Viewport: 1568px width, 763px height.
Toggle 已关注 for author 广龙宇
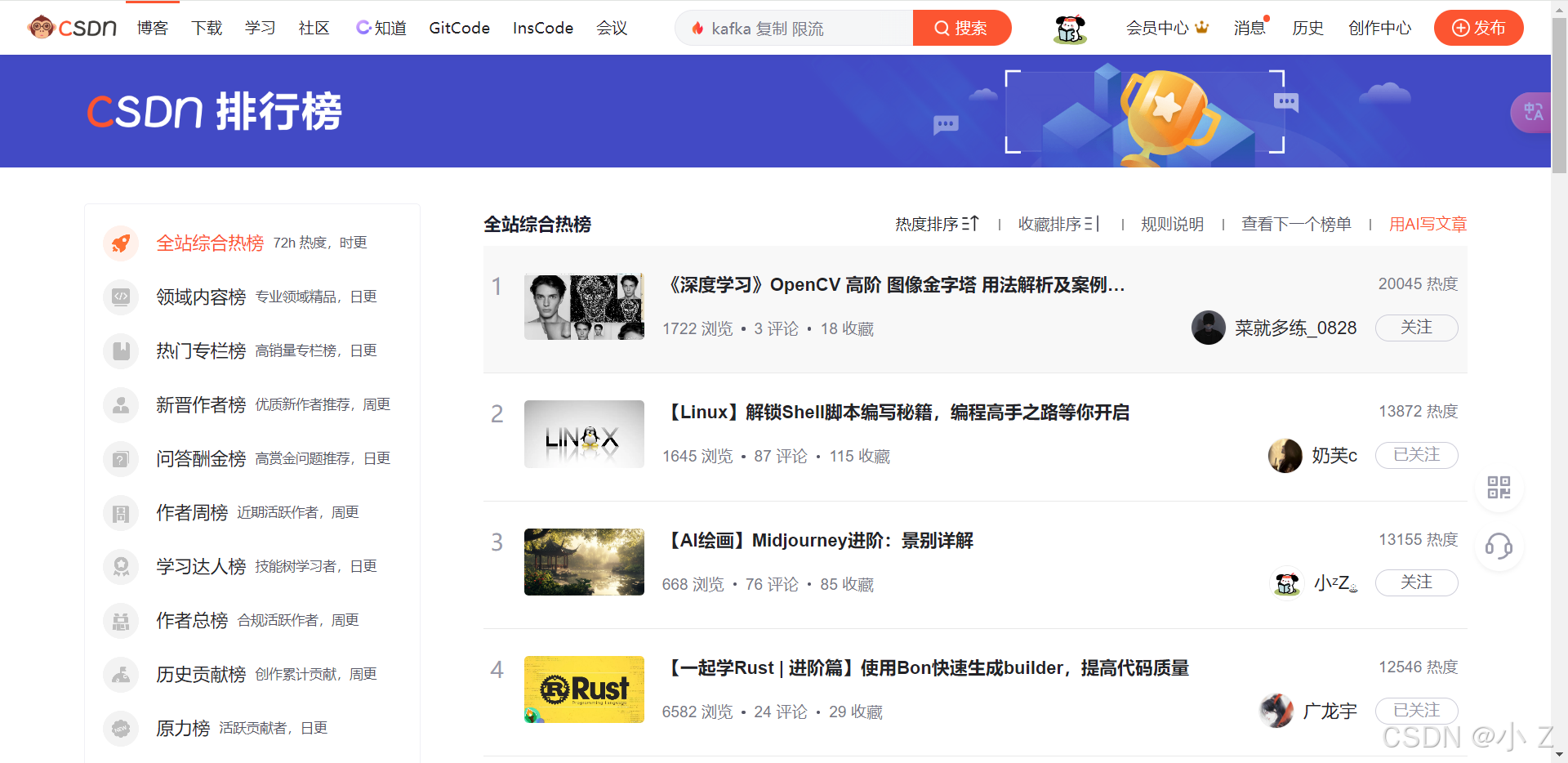coord(1417,711)
